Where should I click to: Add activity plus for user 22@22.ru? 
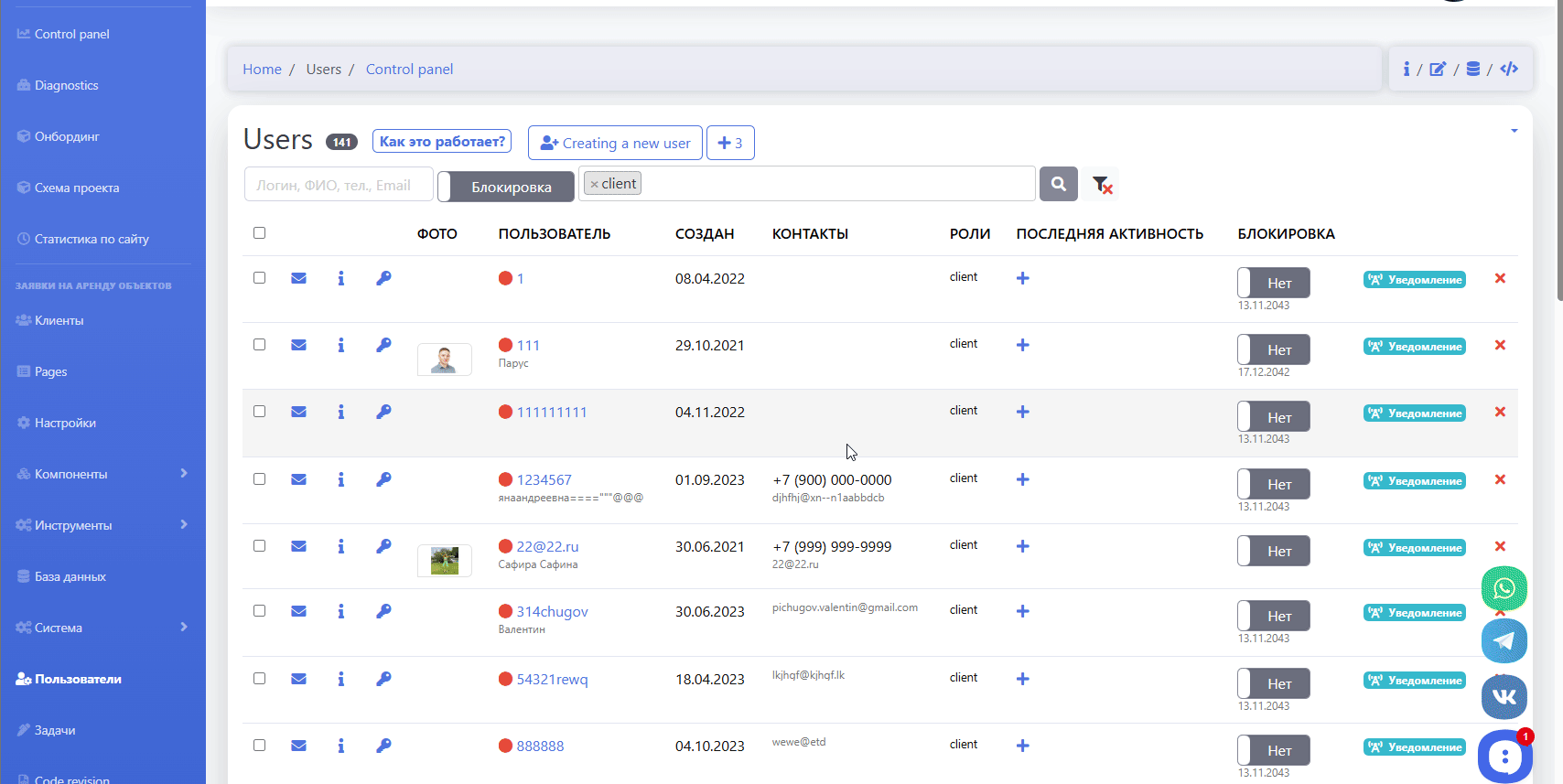click(x=1023, y=546)
